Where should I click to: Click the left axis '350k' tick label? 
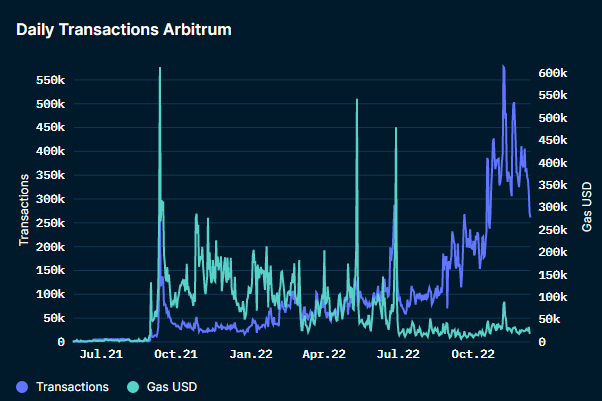point(51,175)
